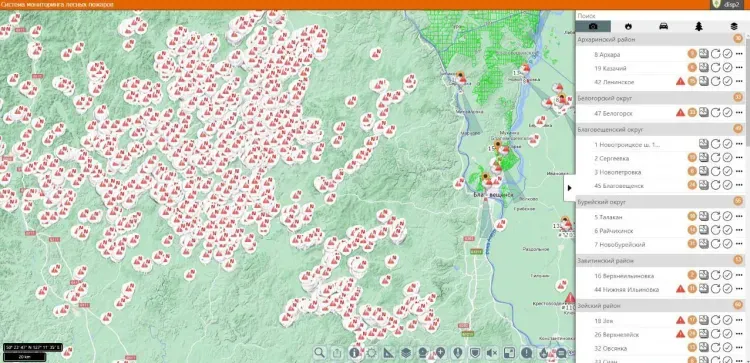
Task: Collapse the Зейский район group
Action: pyautogui.click(x=660, y=305)
